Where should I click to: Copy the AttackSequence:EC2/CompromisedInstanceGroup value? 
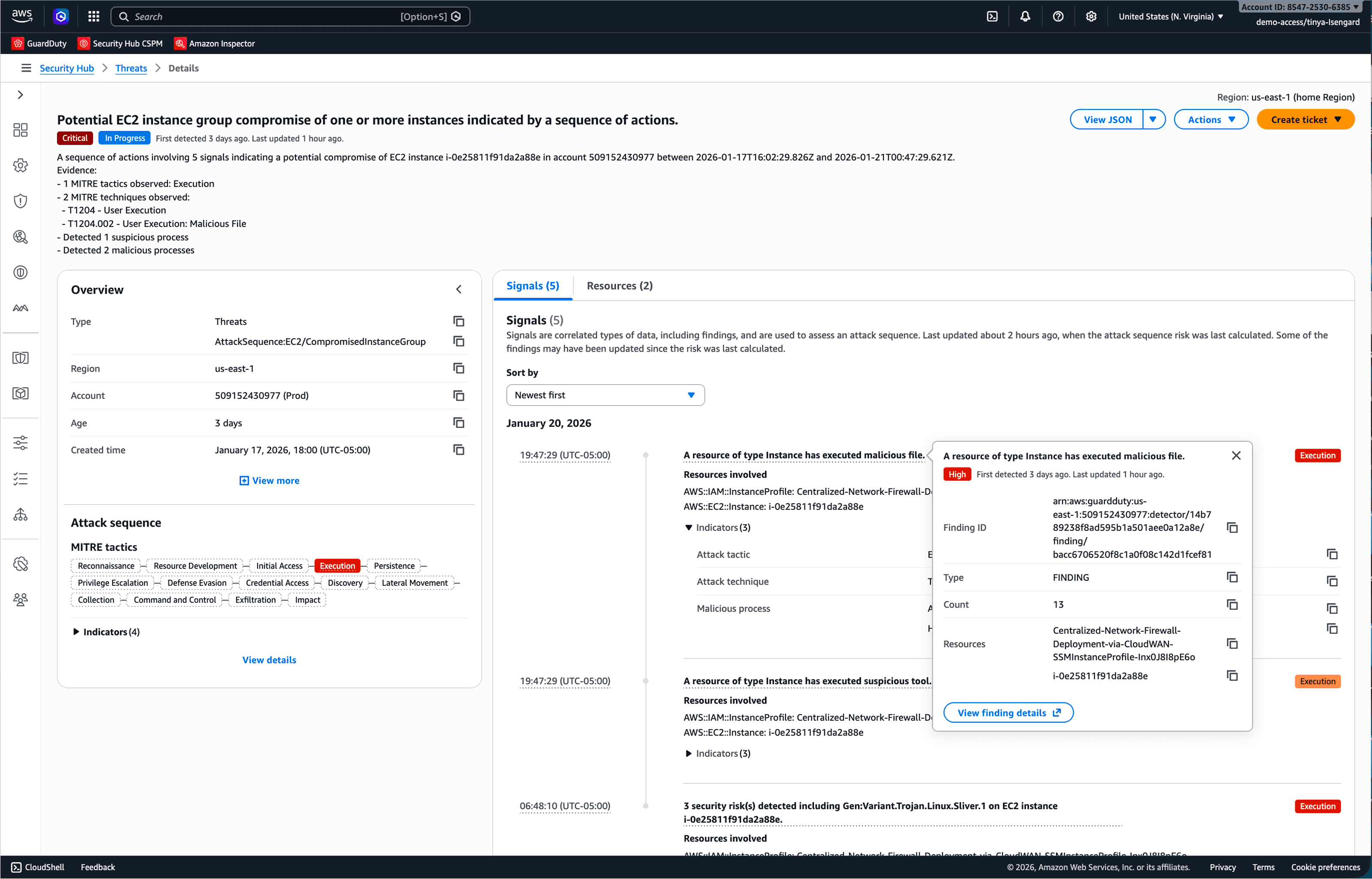tap(458, 341)
